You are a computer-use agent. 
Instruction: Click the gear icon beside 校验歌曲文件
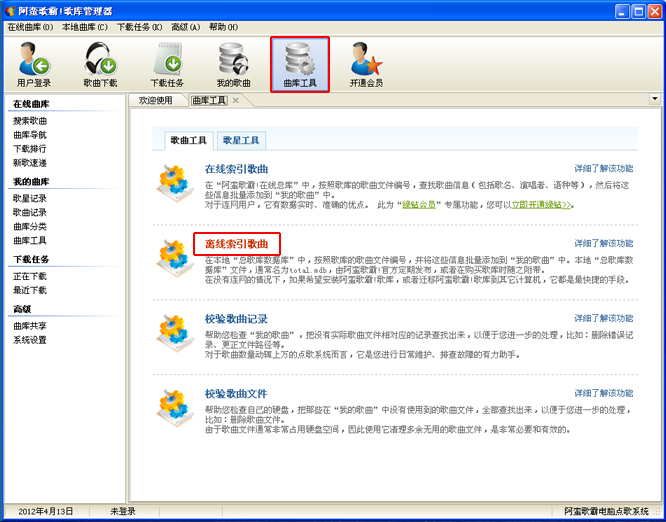(175, 408)
